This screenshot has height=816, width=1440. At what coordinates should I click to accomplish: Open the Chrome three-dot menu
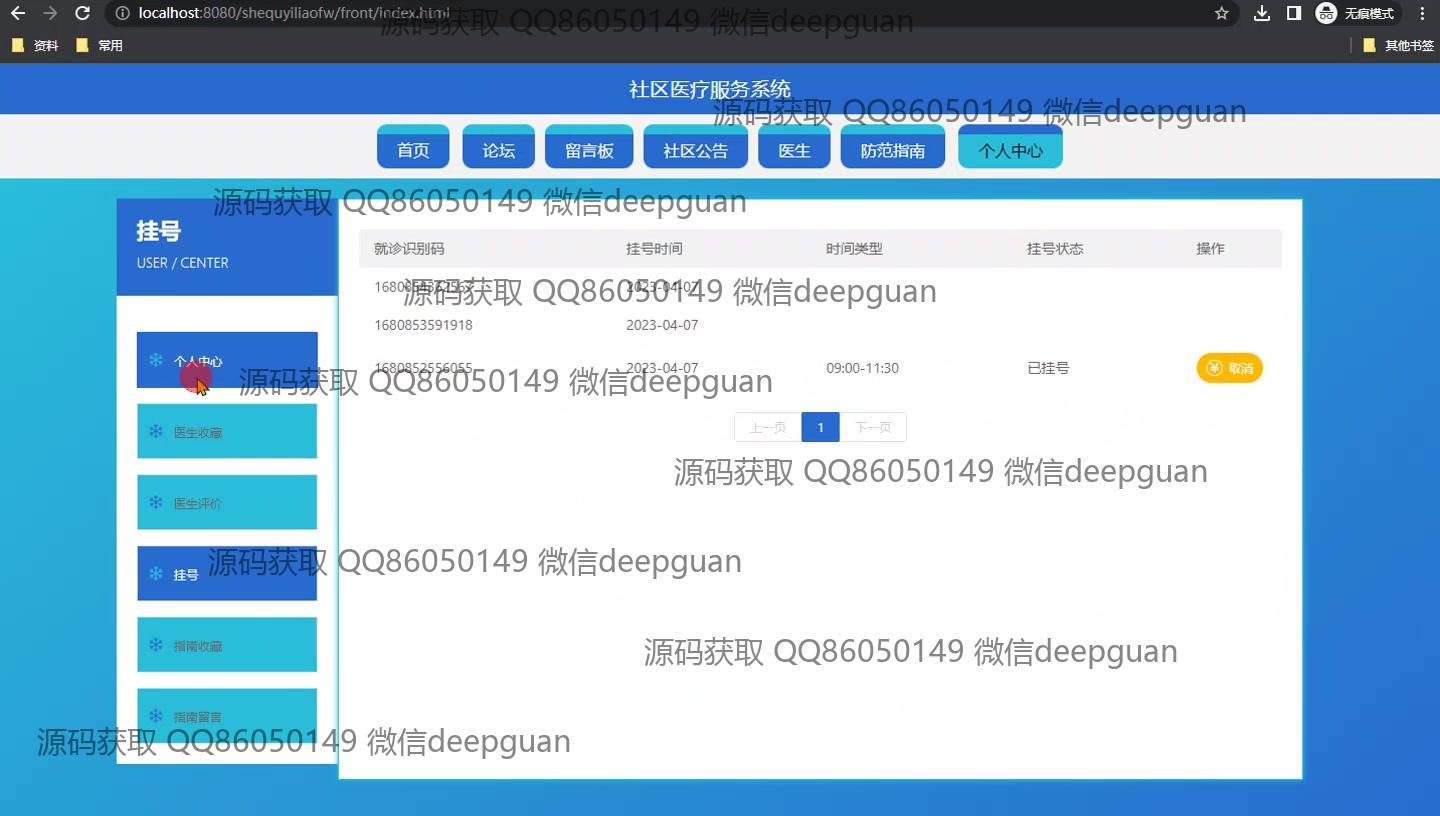(x=1422, y=13)
